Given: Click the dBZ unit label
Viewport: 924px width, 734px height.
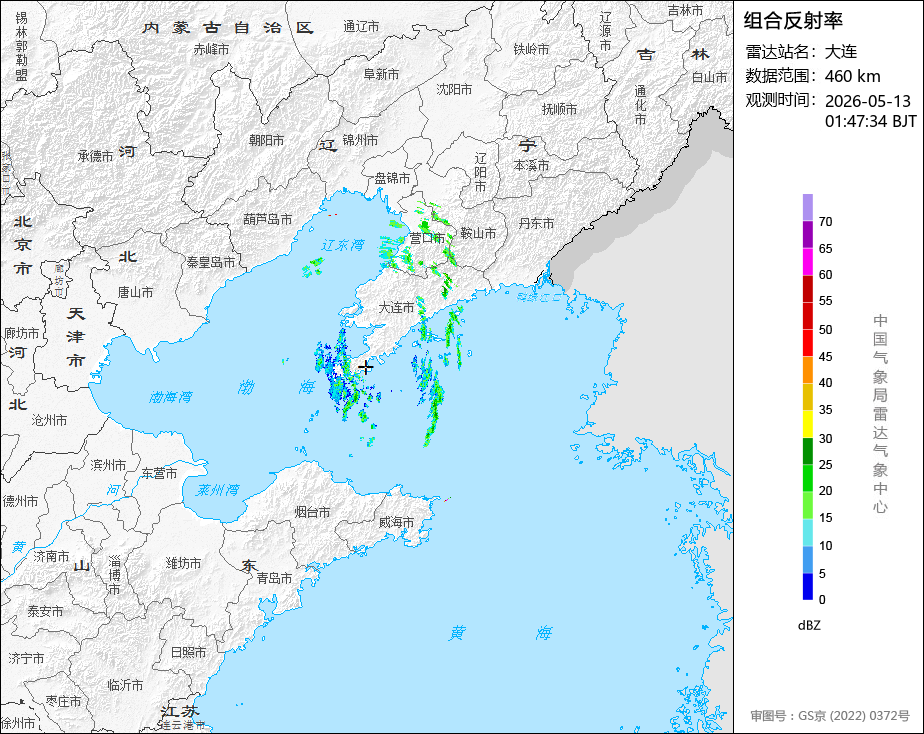Looking at the screenshot, I should click(809, 626).
